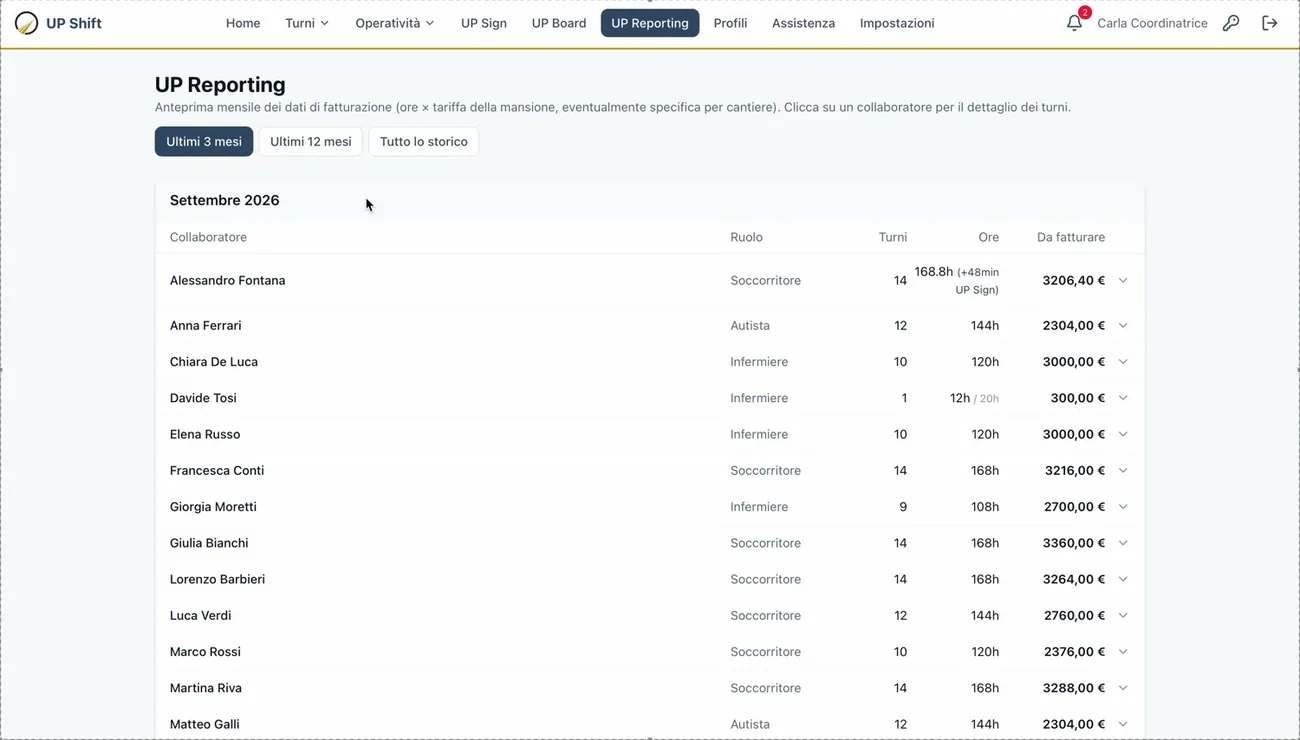1300x740 pixels.
Task: Expand Alessandro Fontana's shift details
Action: coord(1123,281)
